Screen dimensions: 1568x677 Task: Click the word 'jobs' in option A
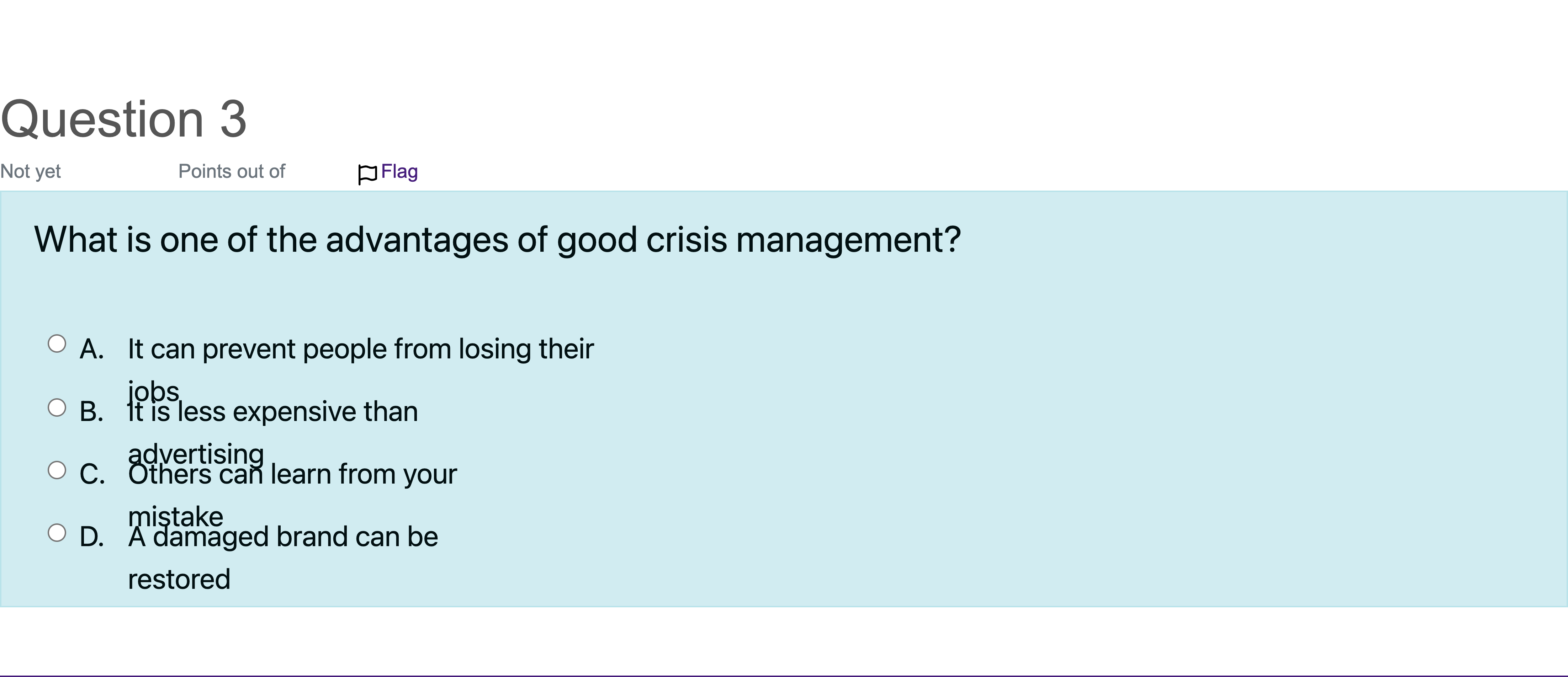click(153, 390)
